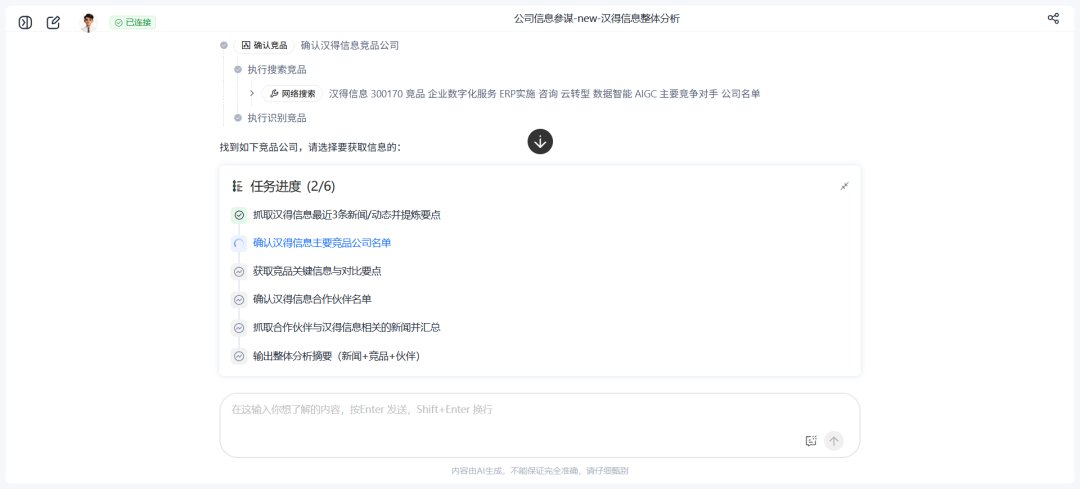Click the loading spinner for 确认汉得信息主要竞品公司名单

click(239, 243)
